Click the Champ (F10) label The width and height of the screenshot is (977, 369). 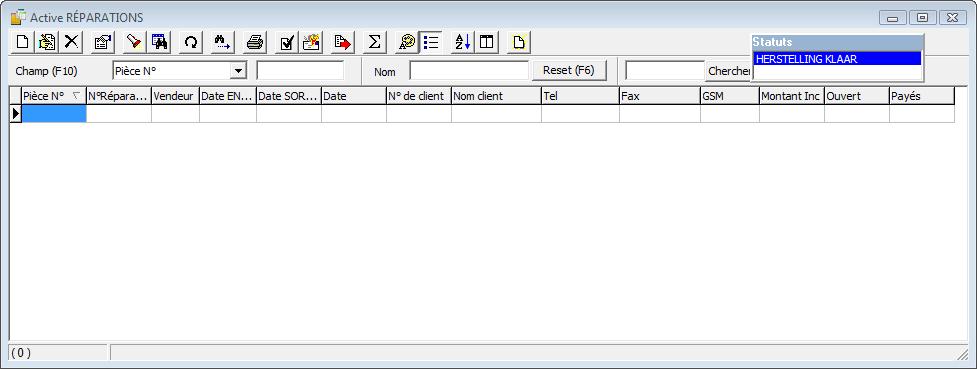click(46, 72)
